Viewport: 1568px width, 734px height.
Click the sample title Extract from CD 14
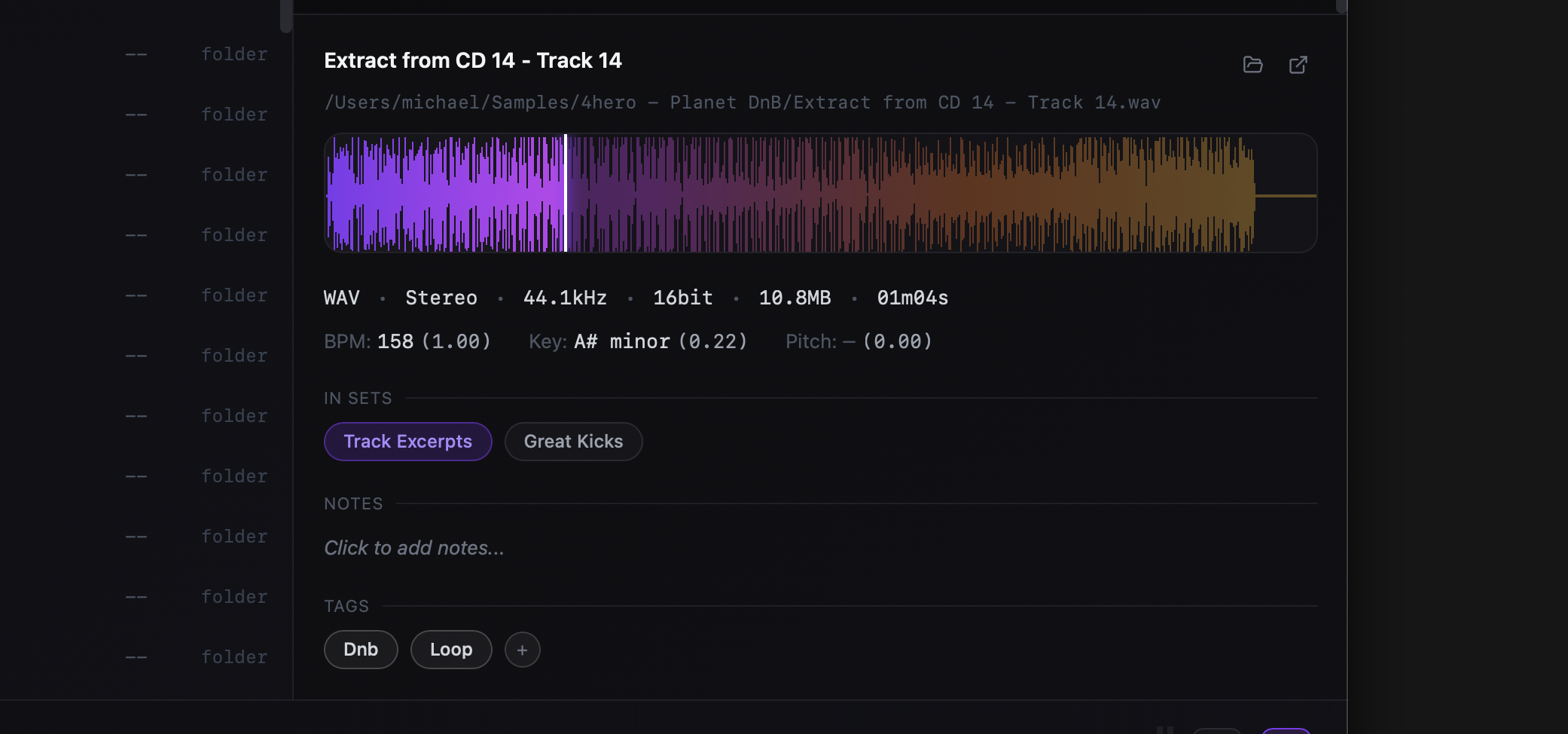(x=473, y=60)
